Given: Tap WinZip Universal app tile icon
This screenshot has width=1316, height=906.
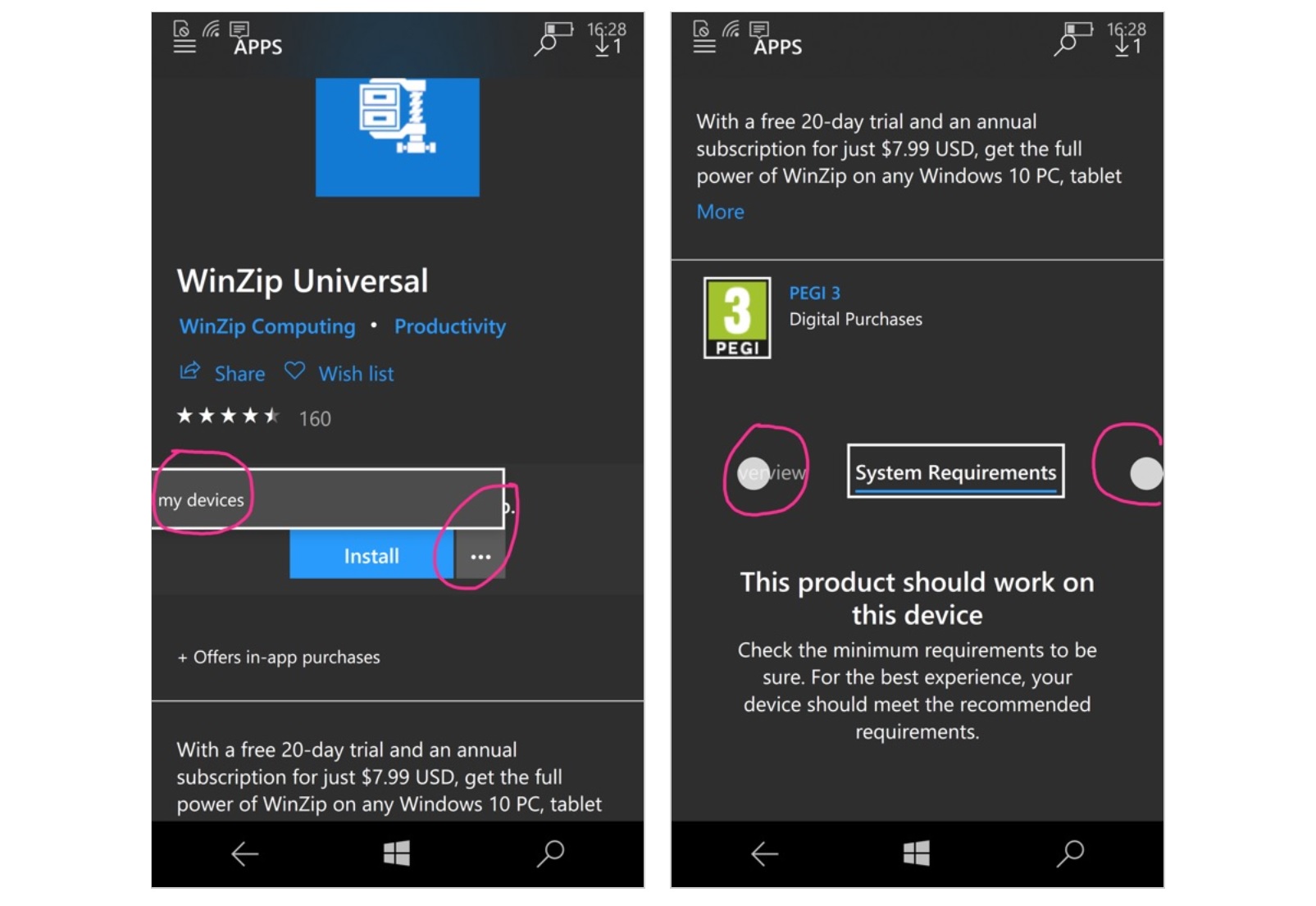Looking at the screenshot, I should 398,137.
